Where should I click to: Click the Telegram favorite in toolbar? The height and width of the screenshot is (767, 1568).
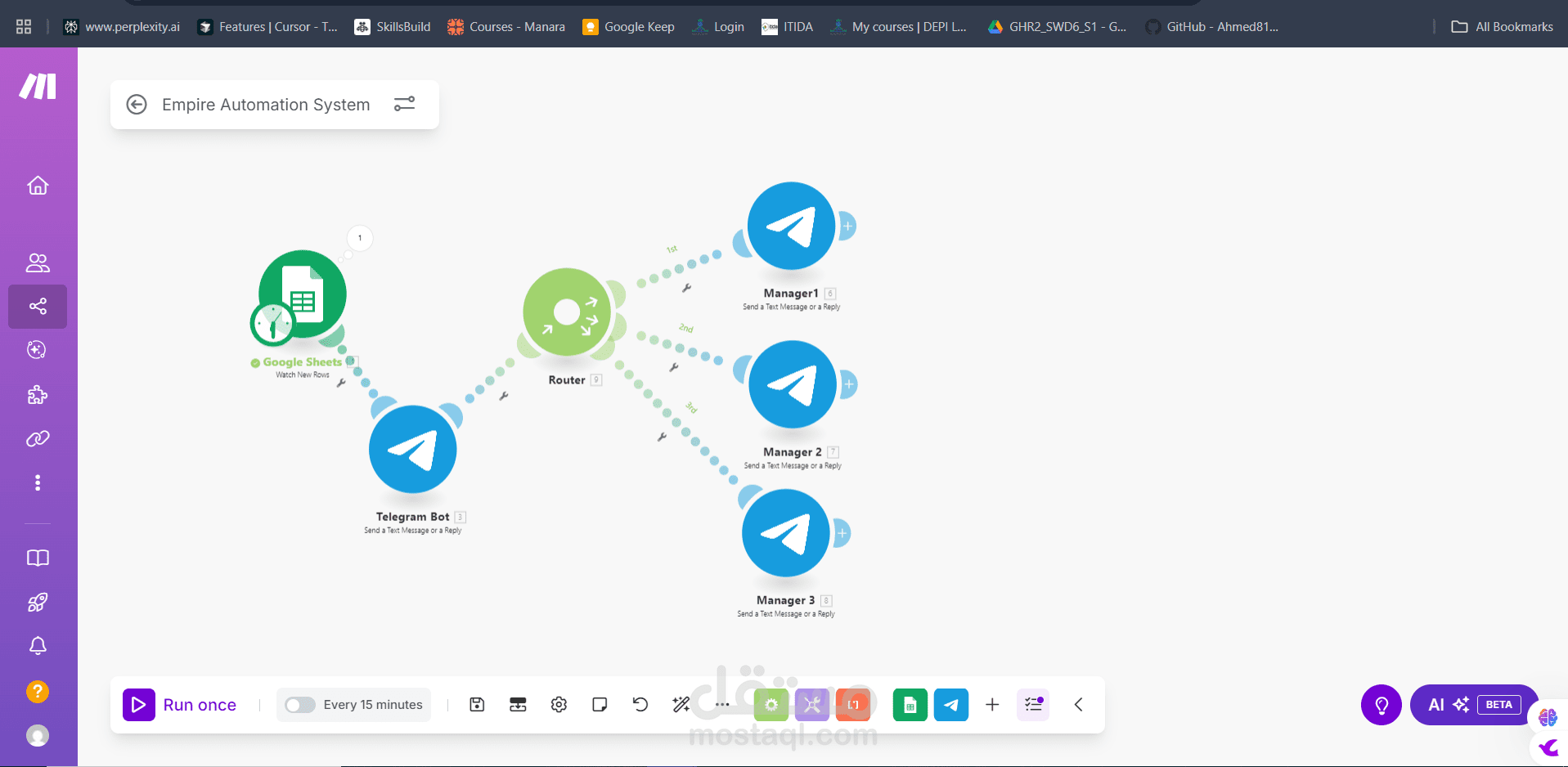951,705
